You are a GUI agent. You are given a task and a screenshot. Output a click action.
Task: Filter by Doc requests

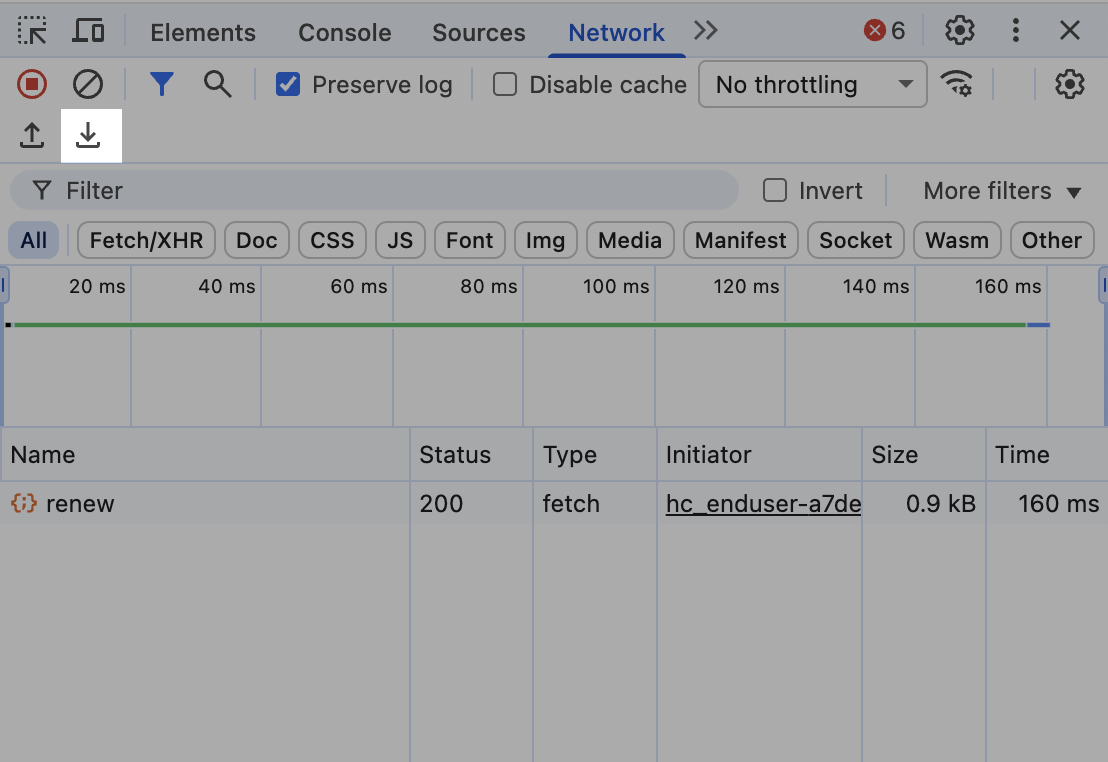pos(257,240)
